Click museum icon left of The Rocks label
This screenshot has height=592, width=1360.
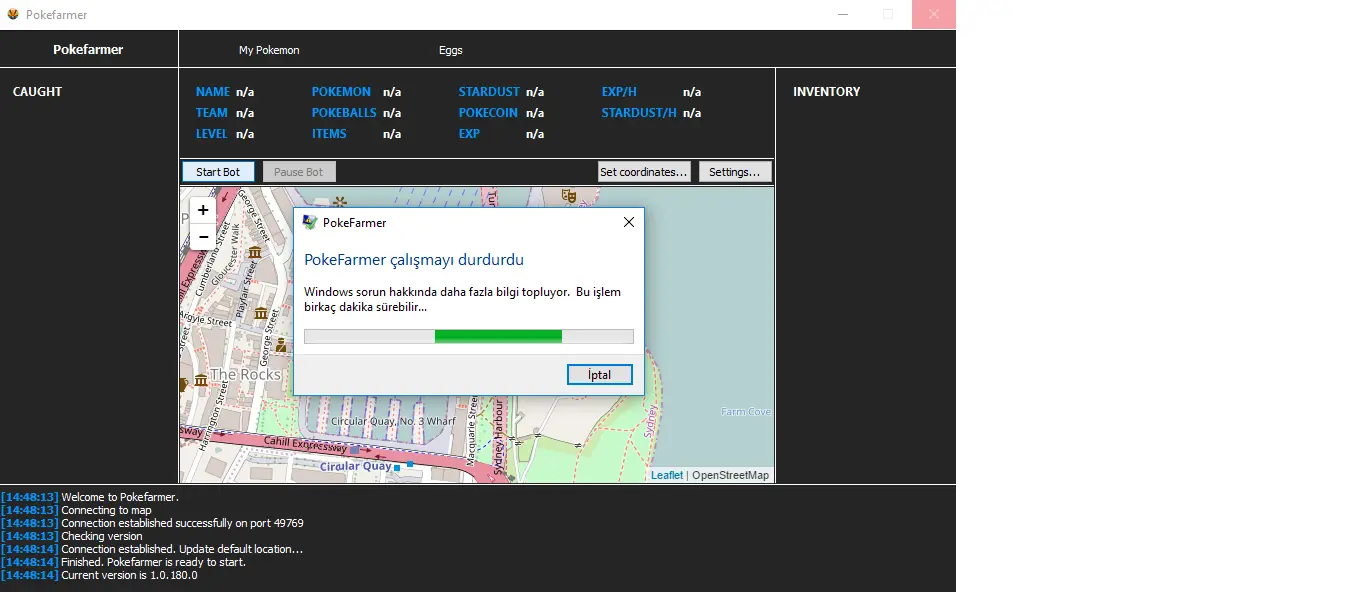pyautogui.click(x=201, y=379)
